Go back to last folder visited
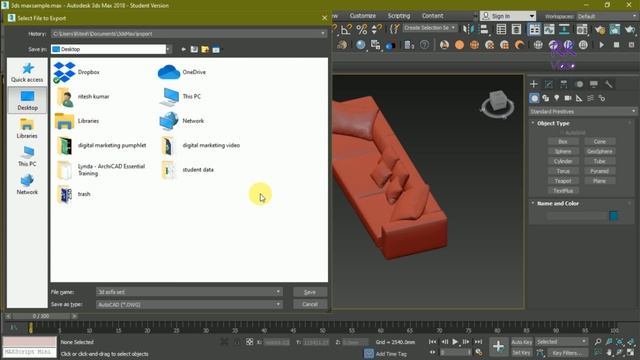This screenshot has width=640, height=360. click(183, 49)
